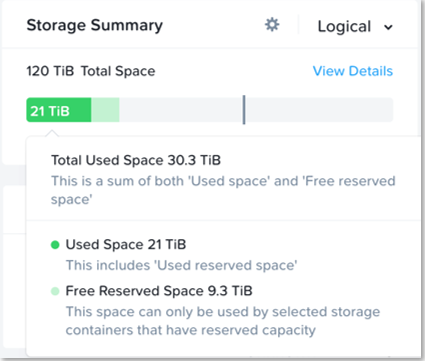The height and width of the screenshot is (361, 425).
Task: Click the chevron beside Logical
Action: point(388,27)
